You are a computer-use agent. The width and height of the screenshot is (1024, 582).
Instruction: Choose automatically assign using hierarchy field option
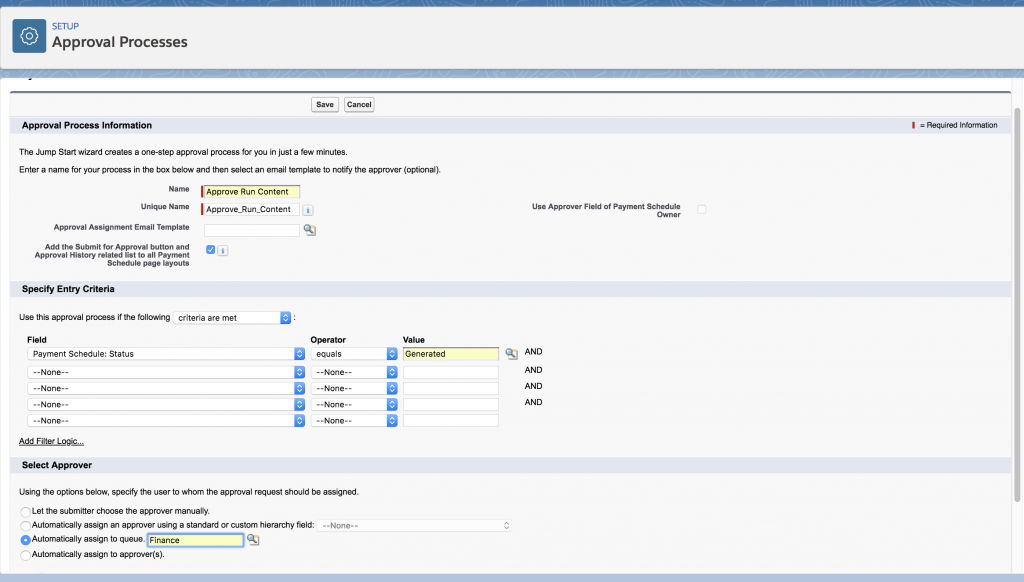(x=26, y=526)
